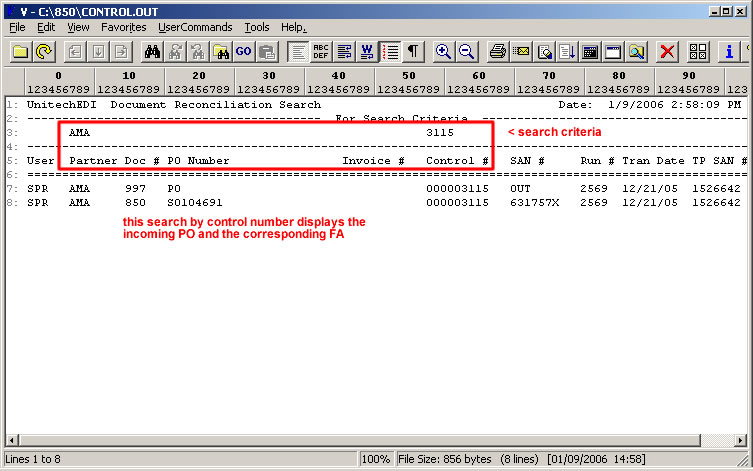753x471 pixels.
Task: Click the envelope email icon
Action: click(521, 51)
